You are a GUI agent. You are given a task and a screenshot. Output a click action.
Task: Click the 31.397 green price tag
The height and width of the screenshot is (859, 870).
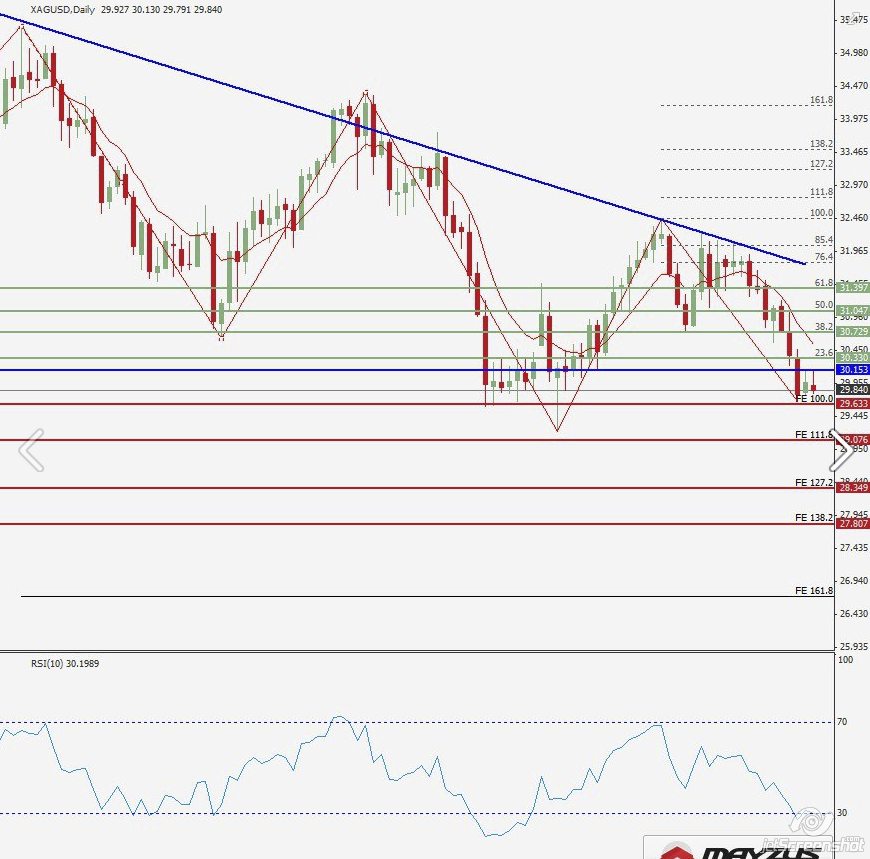click(853, 287)
